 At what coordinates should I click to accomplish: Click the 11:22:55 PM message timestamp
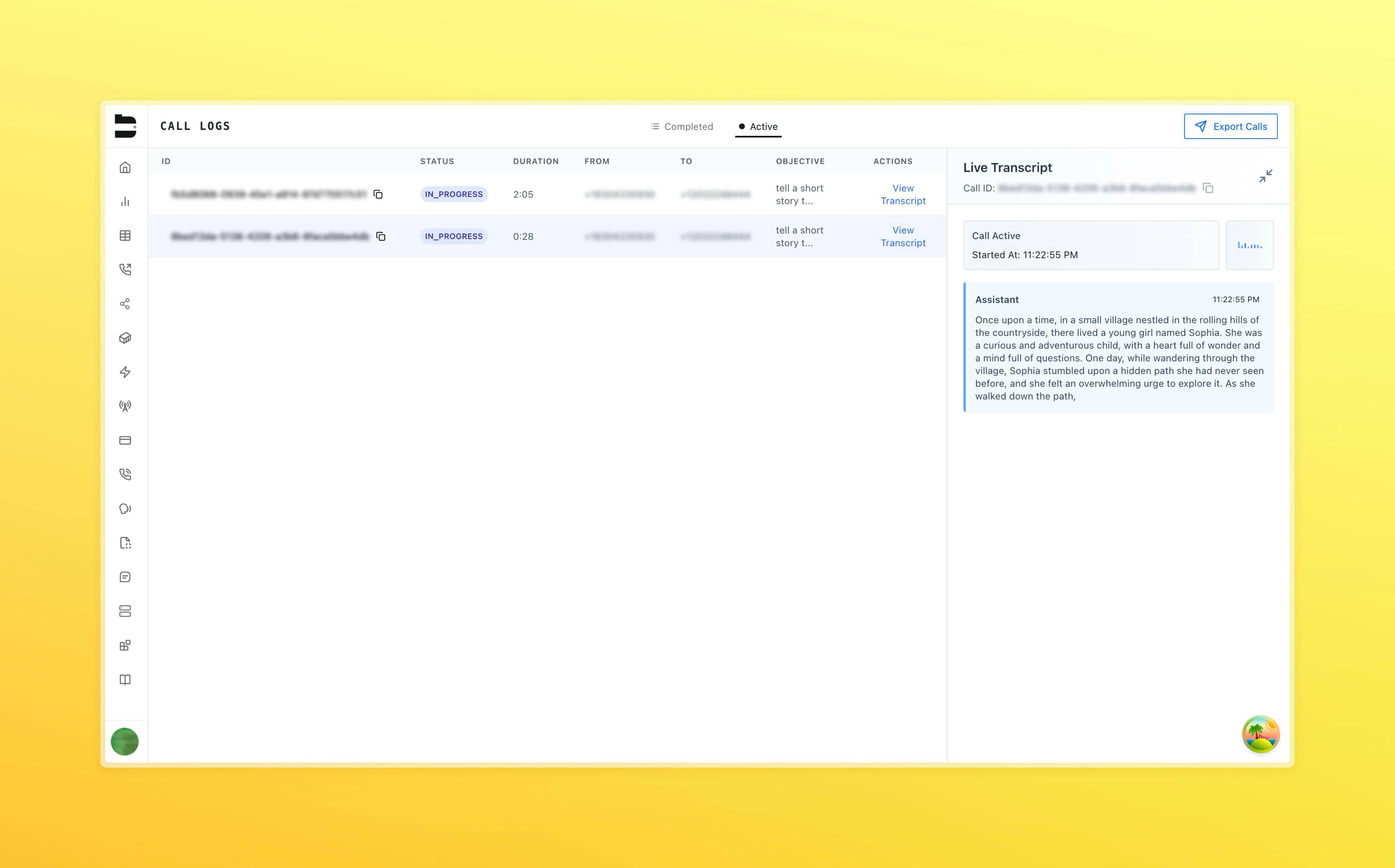coord(1235,300)
